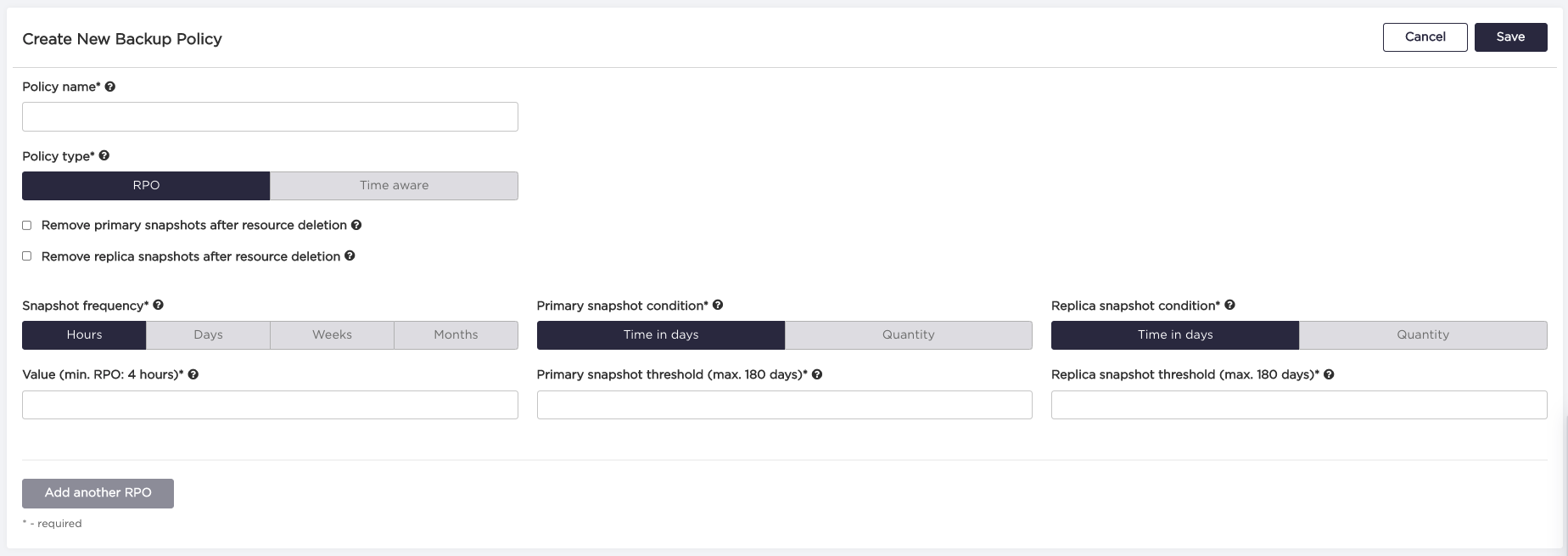
Task: Click Primary snapshot condition help icon
Action: (718, 305)
